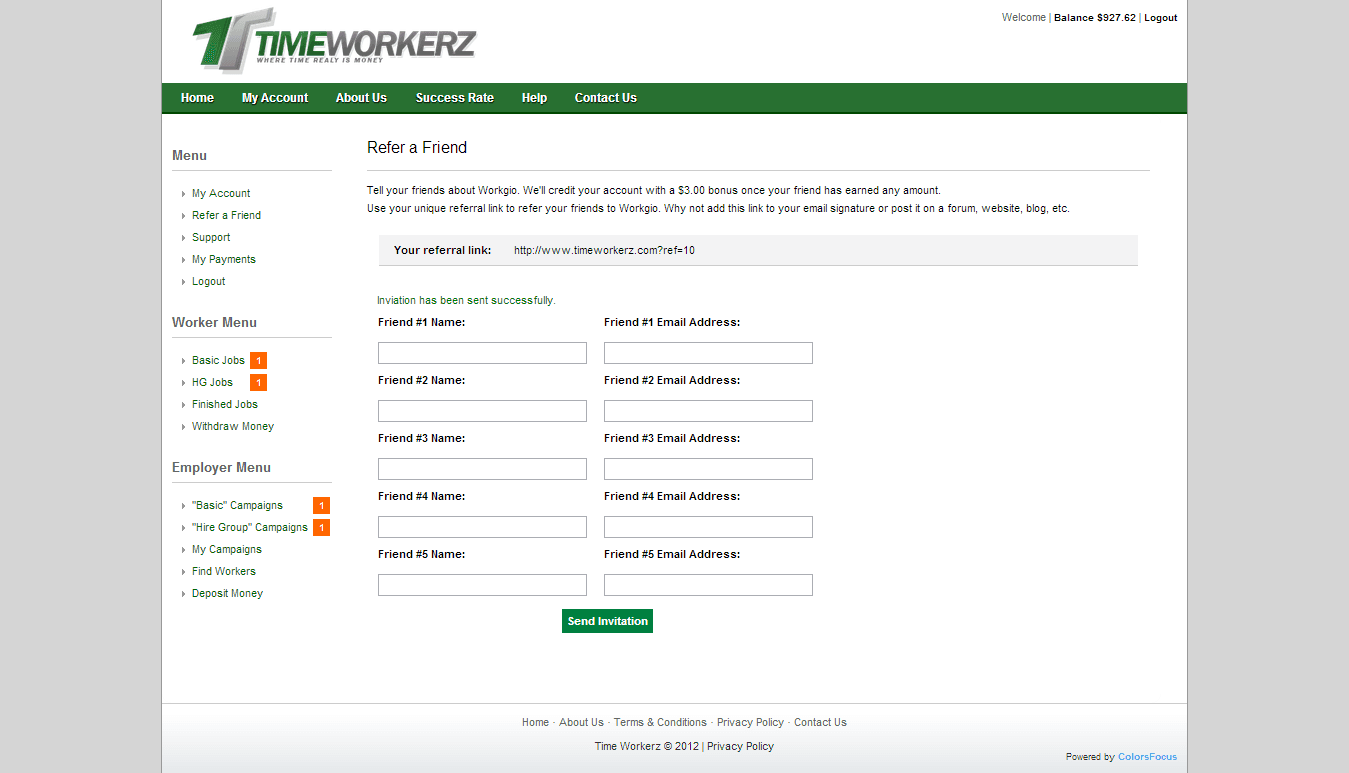This screenshot has height=773, width=1349.
Task: Focus the Friend #5 Email Address field
Action: 708,585
